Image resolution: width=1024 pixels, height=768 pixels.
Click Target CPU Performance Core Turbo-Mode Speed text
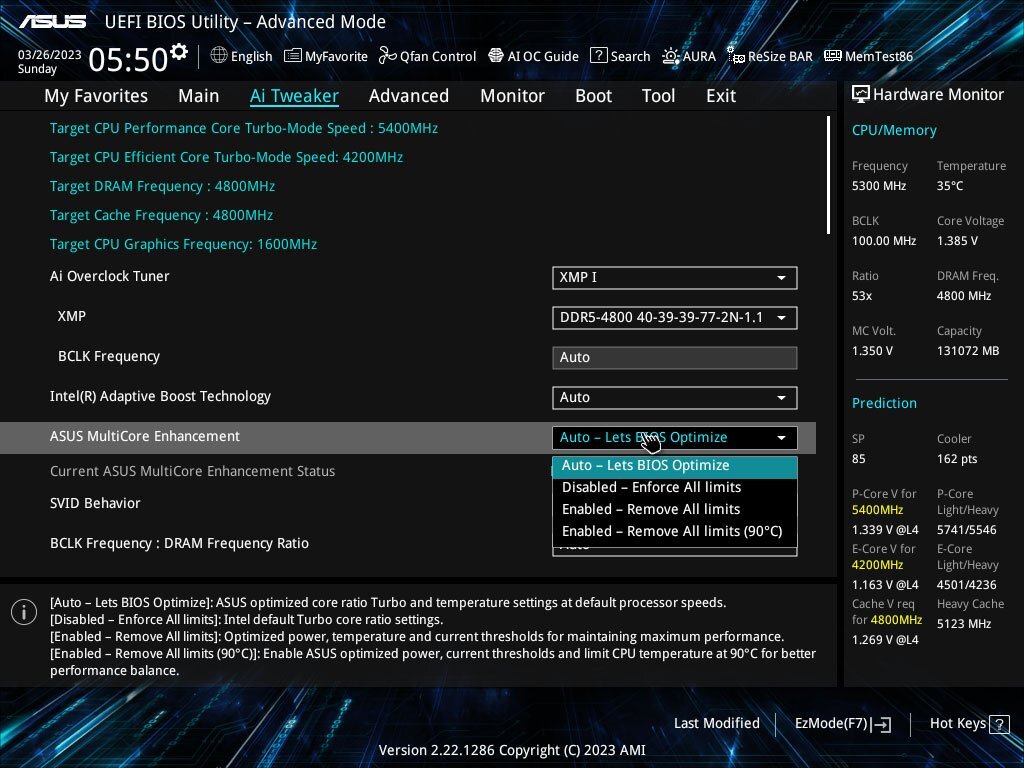244,128
